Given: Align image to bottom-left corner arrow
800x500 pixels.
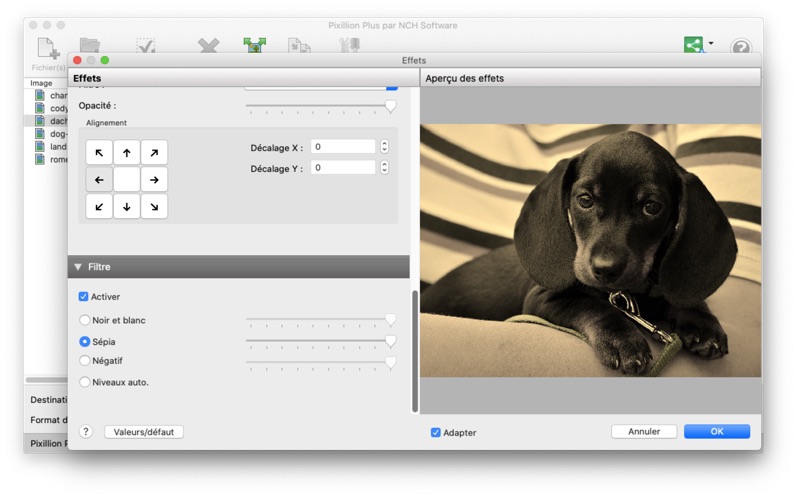Looking at the screenshot, I should [99, 207].
